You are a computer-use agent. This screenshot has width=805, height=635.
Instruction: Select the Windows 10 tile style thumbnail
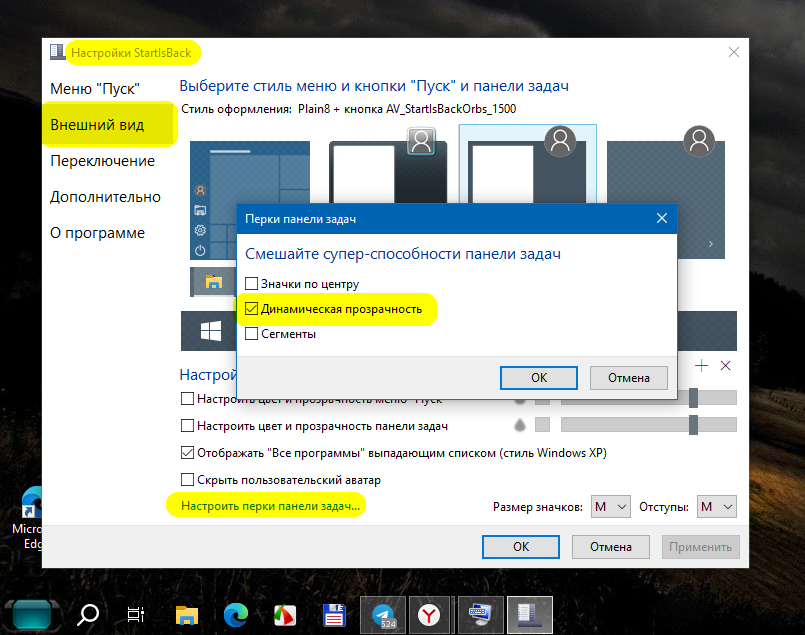(x=250, y=200)
